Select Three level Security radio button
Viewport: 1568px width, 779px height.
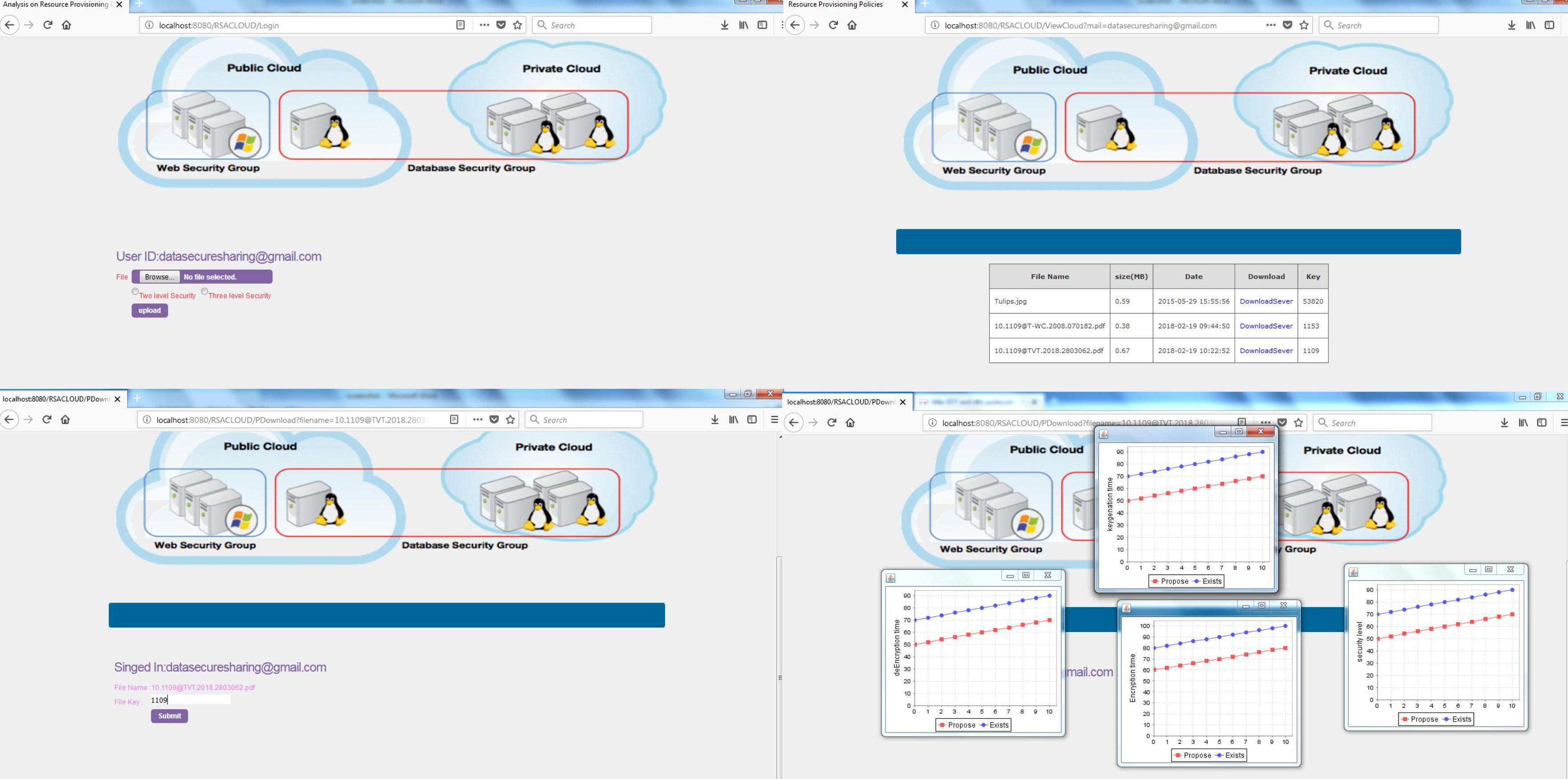(204, 292)
